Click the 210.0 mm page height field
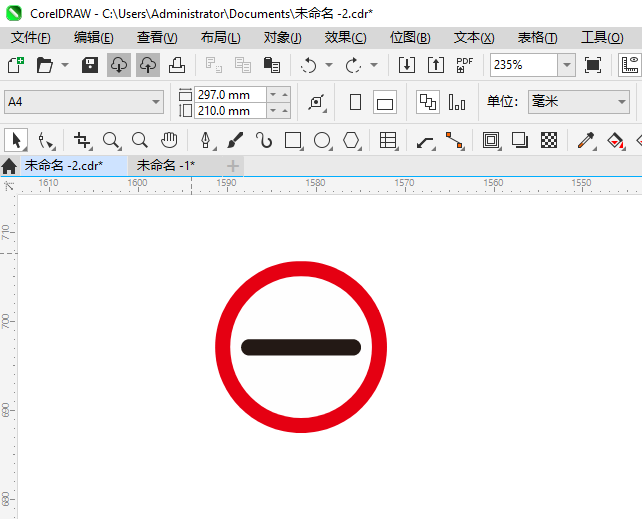Image resolution: width=642 pixels, height=519 pixels. (230, 111)
